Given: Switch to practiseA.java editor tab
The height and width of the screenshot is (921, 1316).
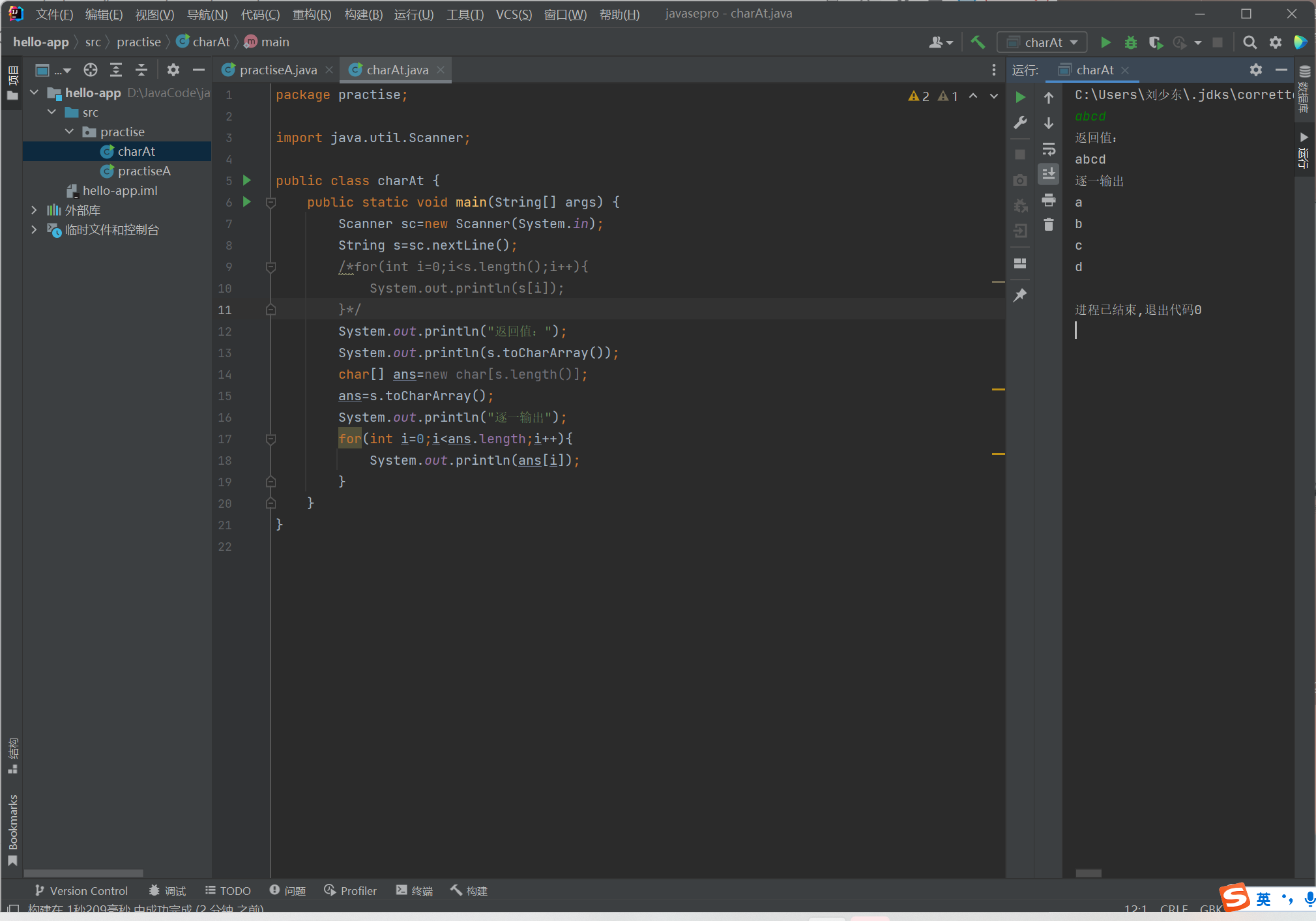Looking at the screenshot, I should tap(278, 70).
